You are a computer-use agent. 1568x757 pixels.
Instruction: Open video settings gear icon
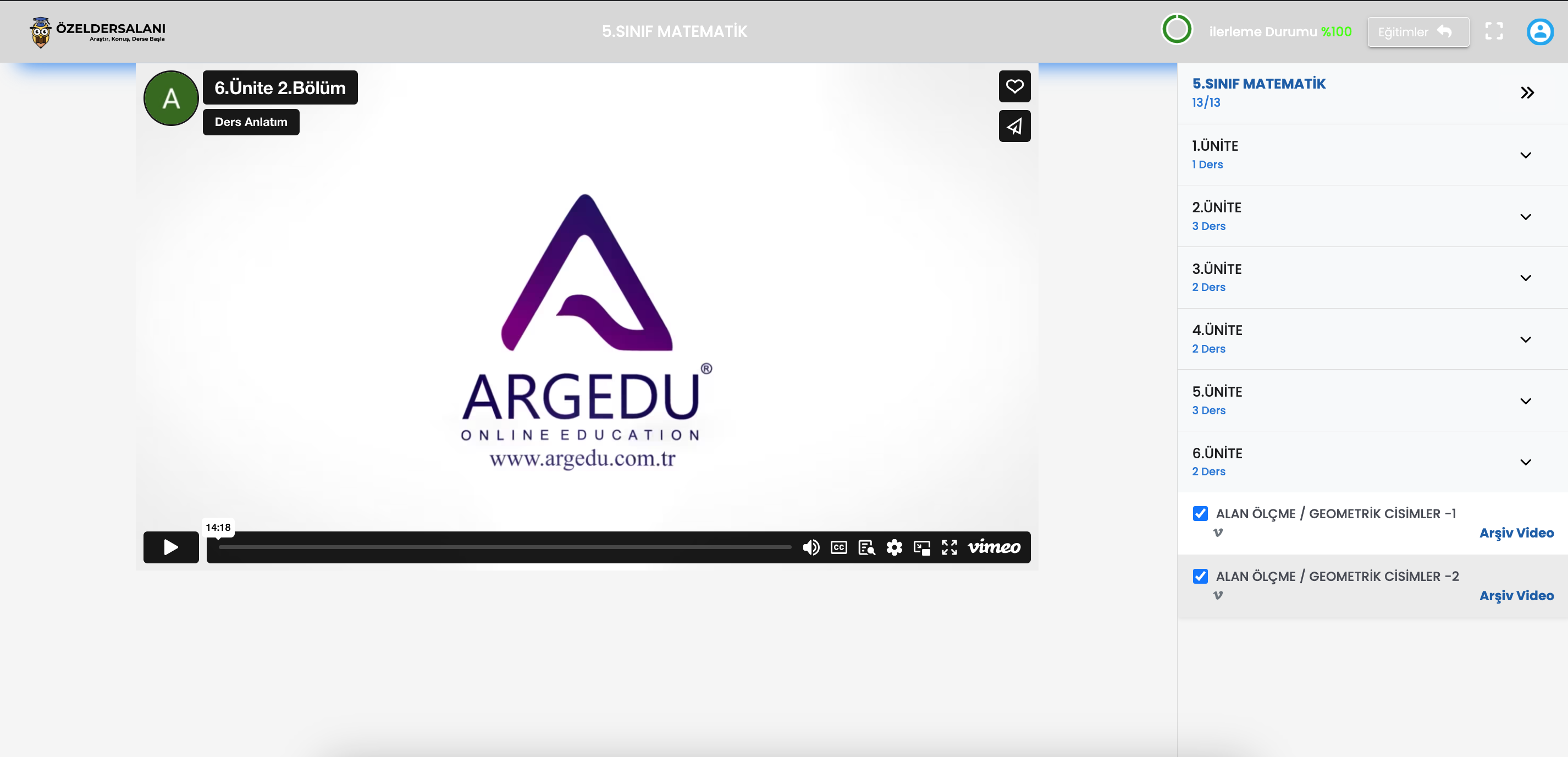[893, 547]
